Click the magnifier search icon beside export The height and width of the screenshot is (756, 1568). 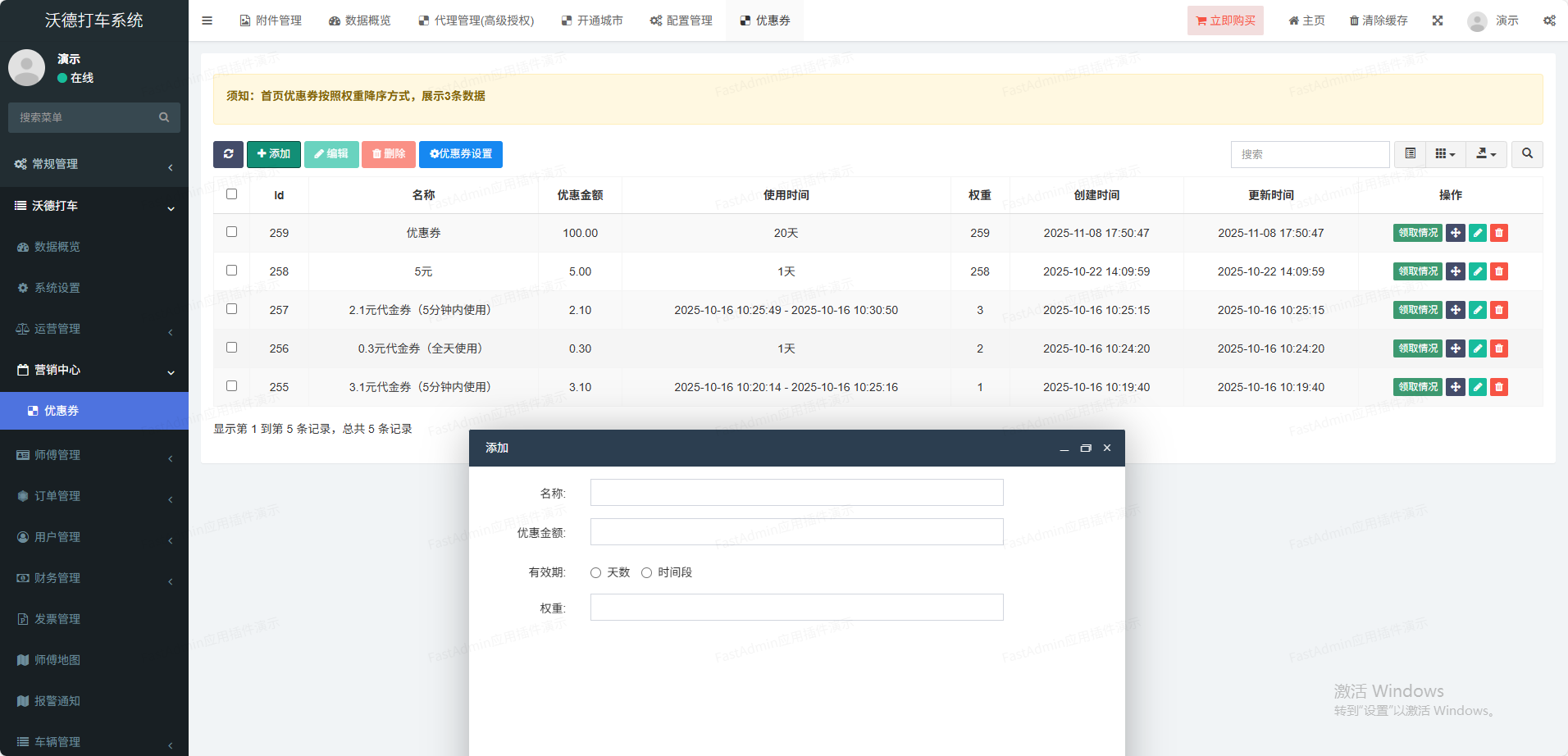pos(1527,154)
